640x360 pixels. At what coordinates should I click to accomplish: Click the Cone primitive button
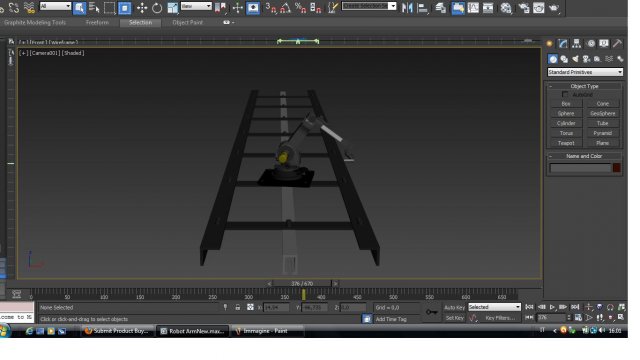coord(602,104)
